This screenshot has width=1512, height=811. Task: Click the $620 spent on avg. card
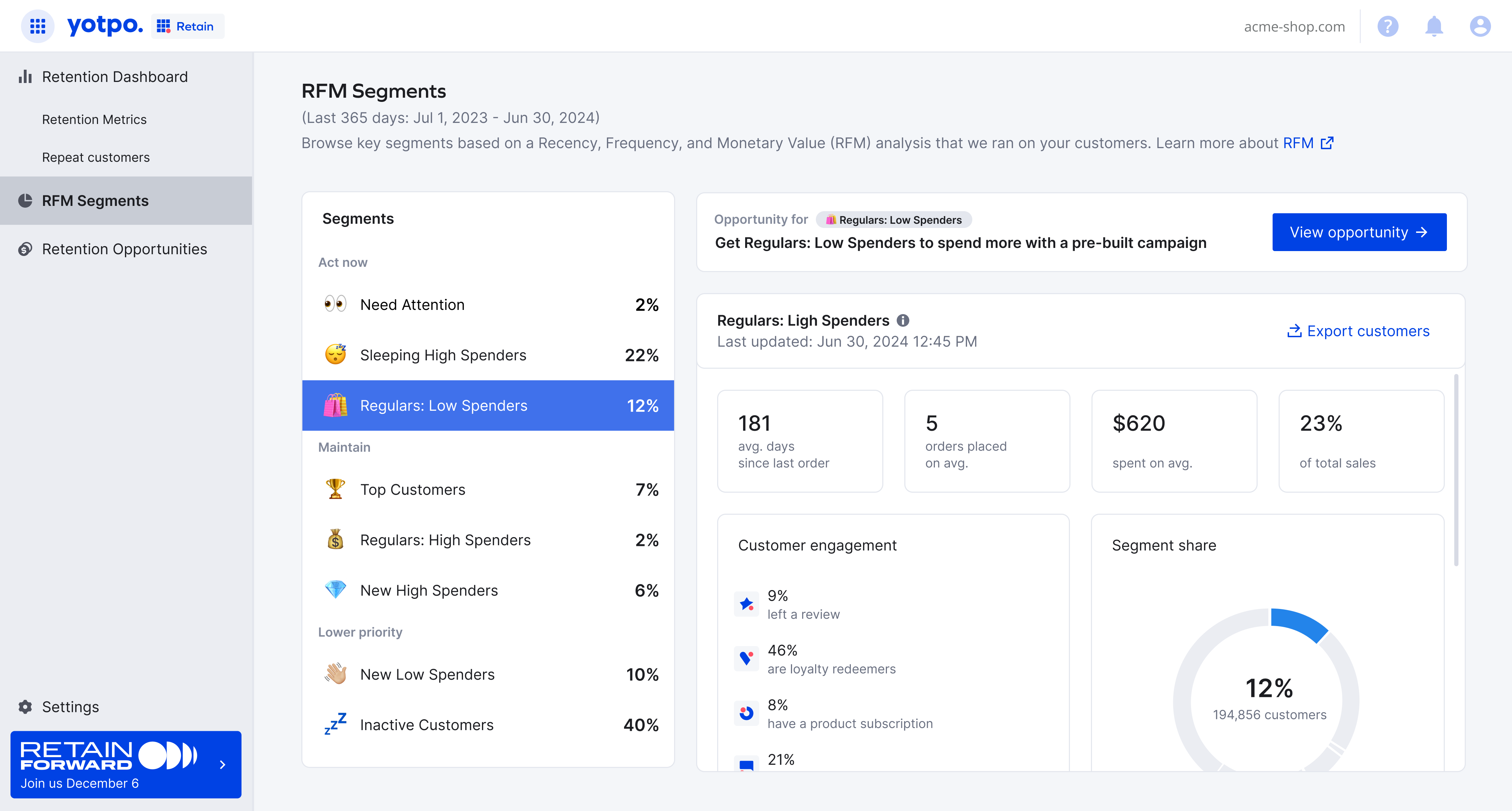(1174, 441)
